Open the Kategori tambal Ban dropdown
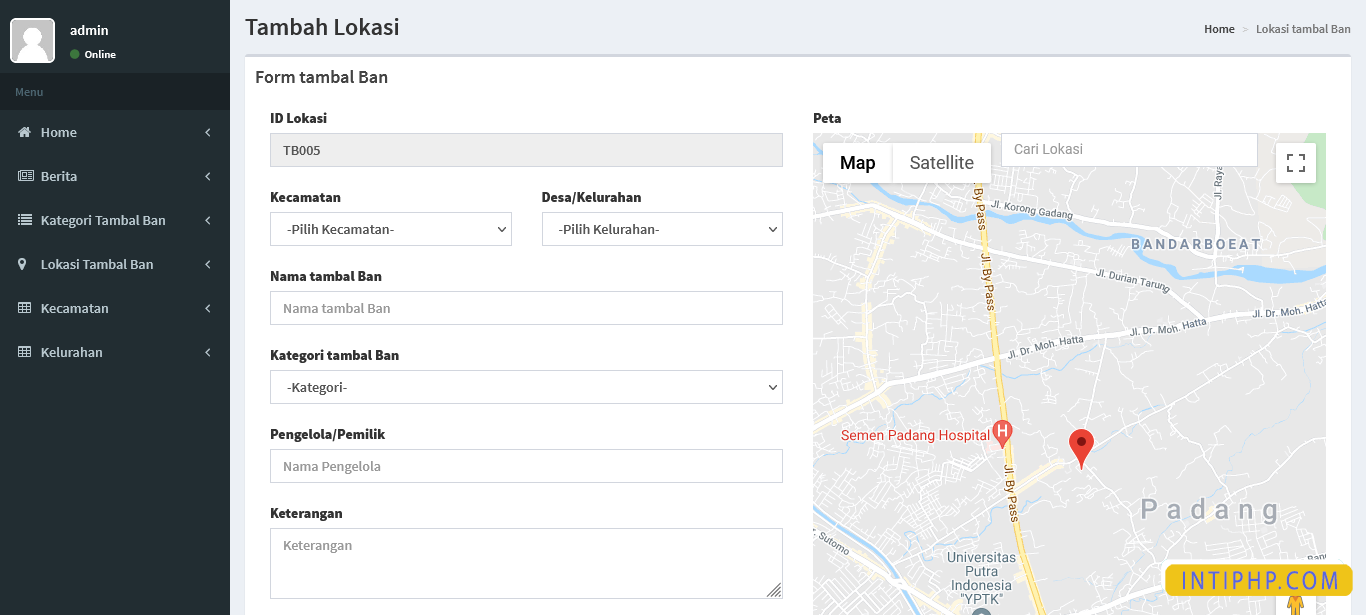1366x615 pixels. click(526, 387)
